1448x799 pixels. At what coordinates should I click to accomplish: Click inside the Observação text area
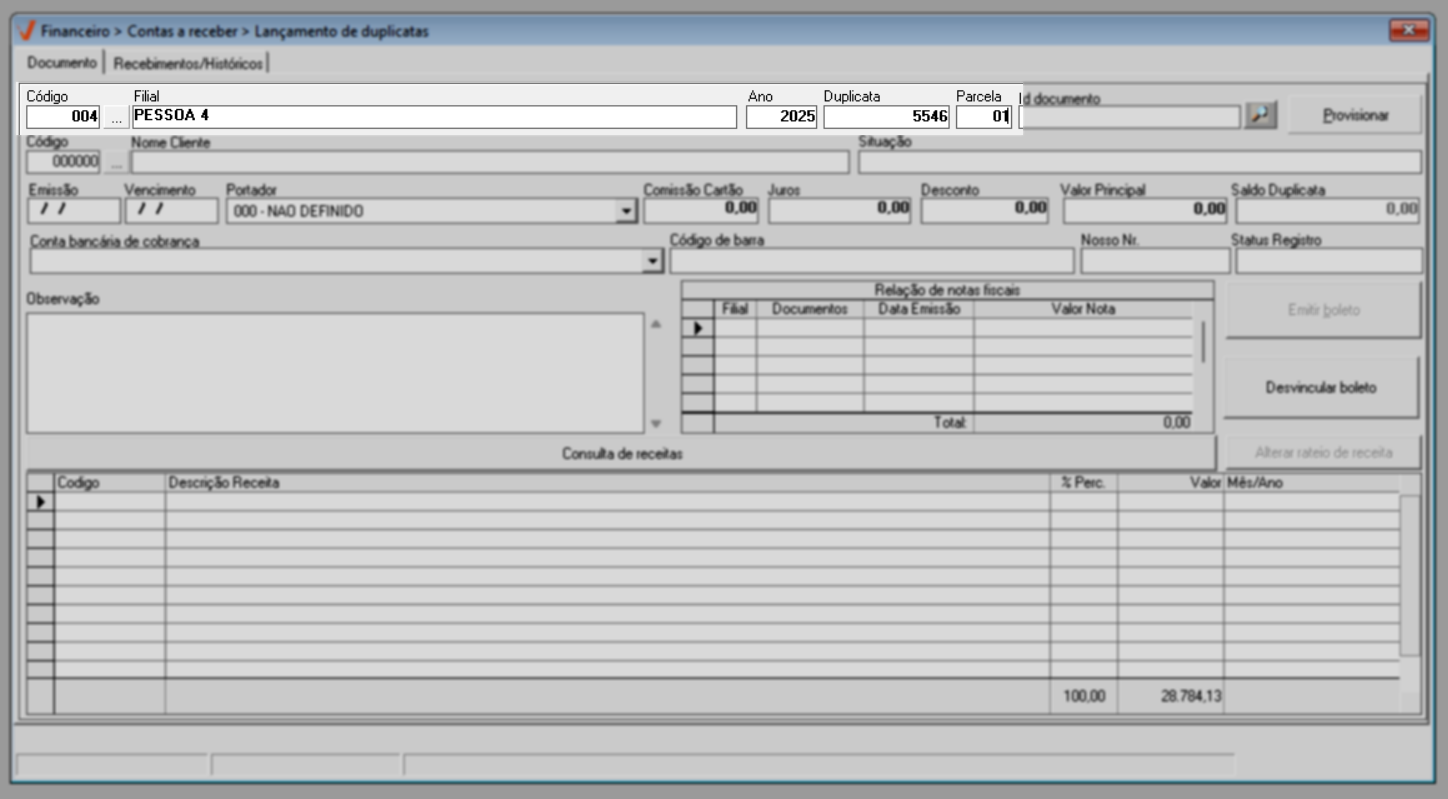335,373
